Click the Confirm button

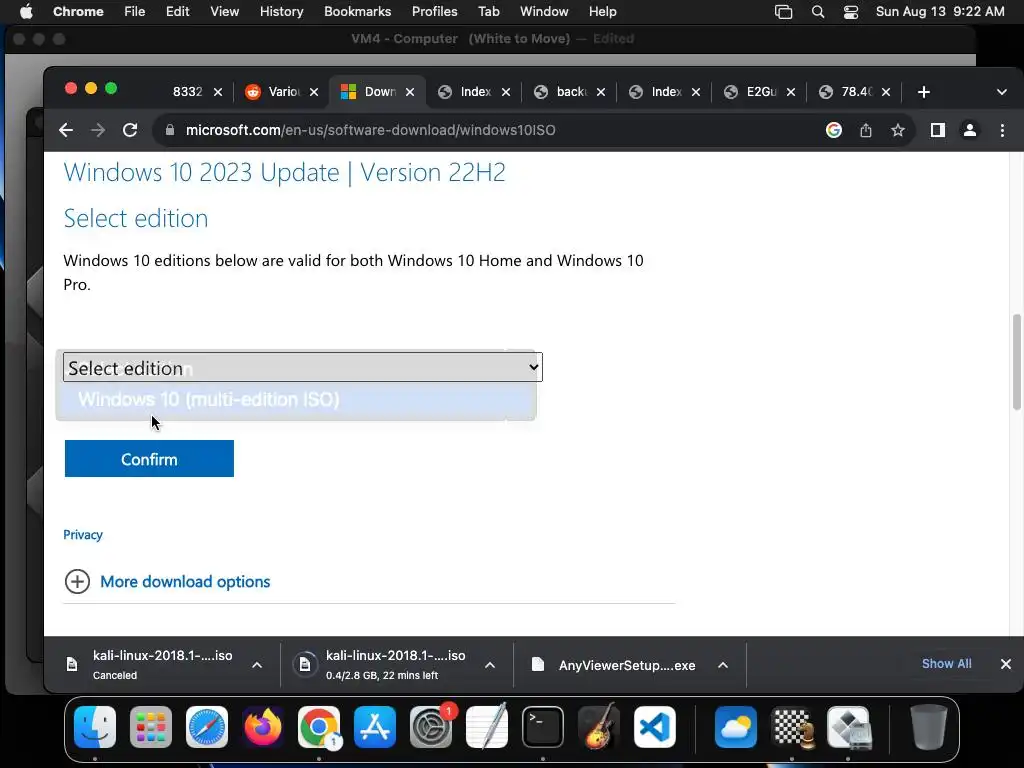149,458
